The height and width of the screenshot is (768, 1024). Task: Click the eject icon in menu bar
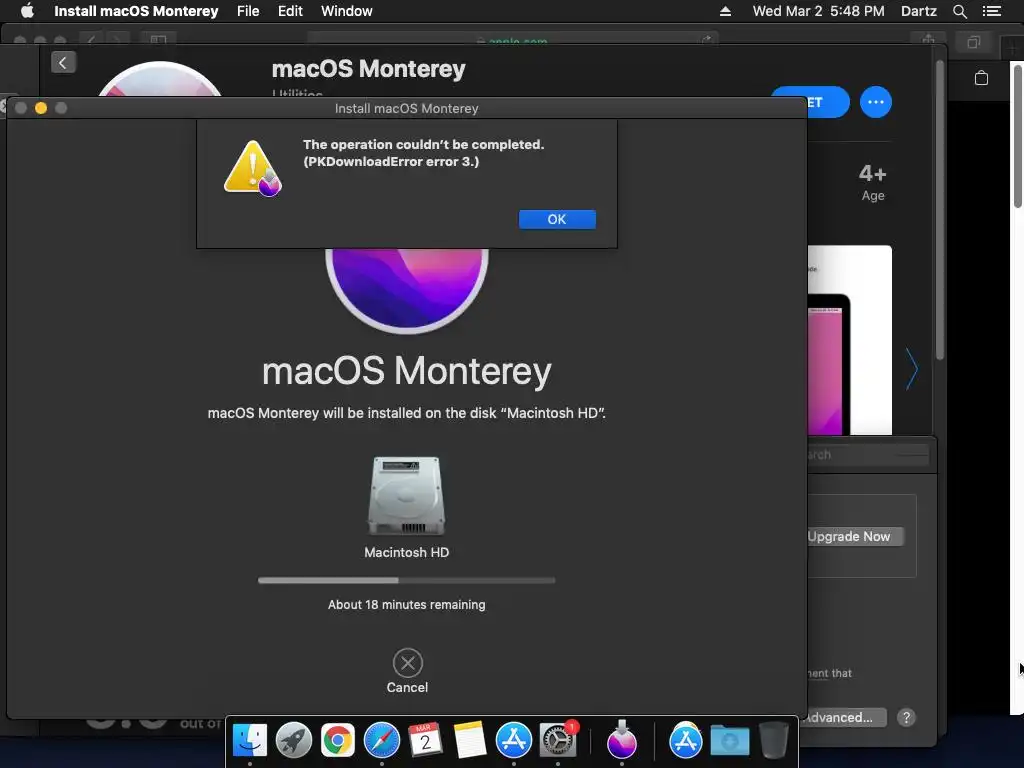[725, 11]
